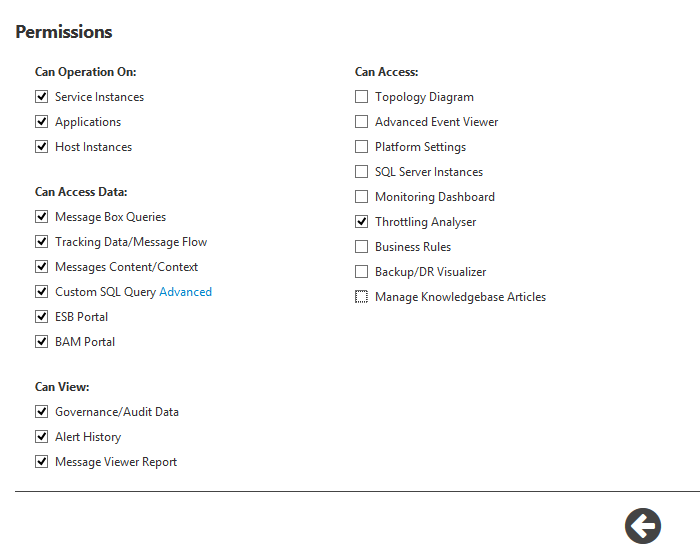700x560 pixels.
Task: Toggle Message Viewer Report checkbox
Action: (42, 462)
